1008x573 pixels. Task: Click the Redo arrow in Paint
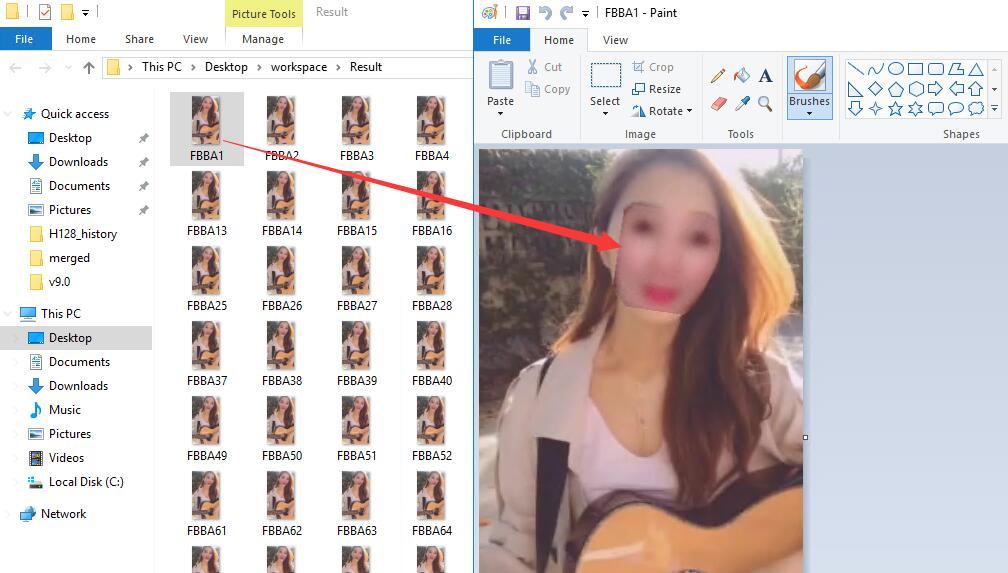(x=566, y=12)
